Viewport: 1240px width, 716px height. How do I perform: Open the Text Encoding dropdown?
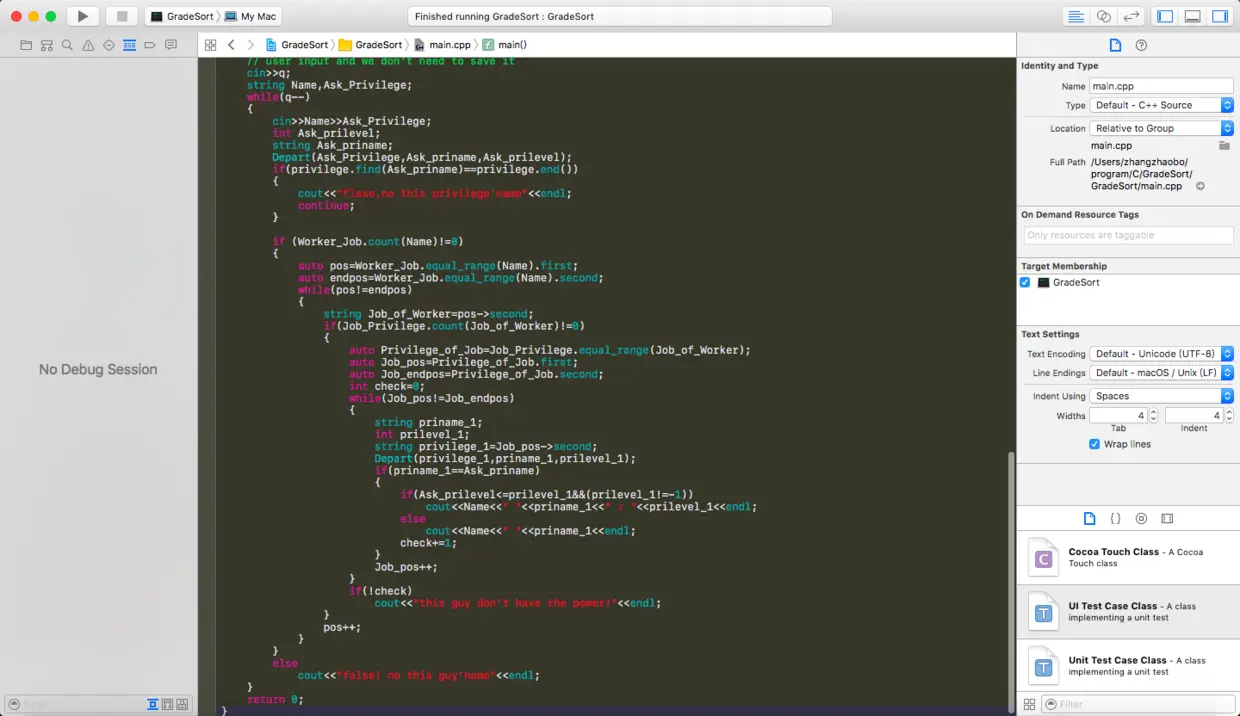click(1161, 354)
